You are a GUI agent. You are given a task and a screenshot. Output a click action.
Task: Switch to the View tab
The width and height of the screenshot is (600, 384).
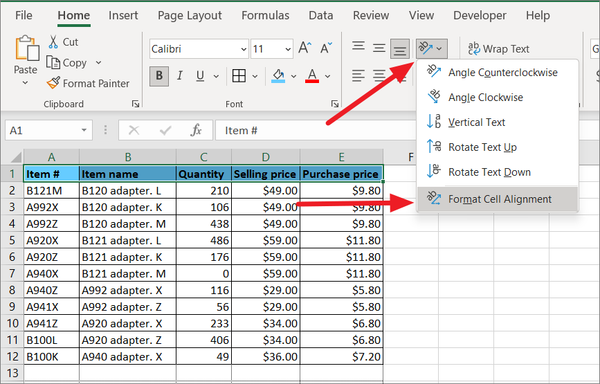point(421,15)
